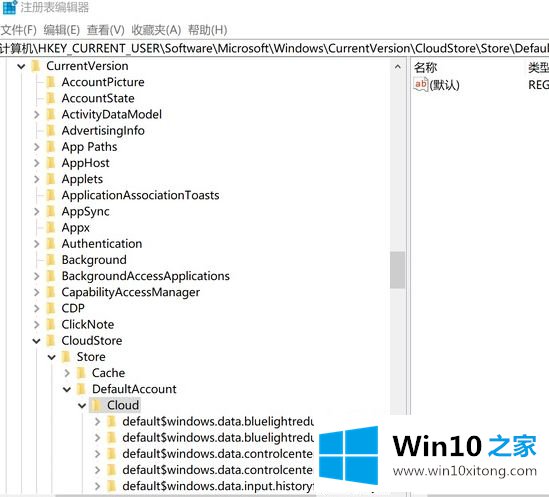Click the (默认) string value icon
Image resolution: width=549 pixels, height=497 pixels.
pos(421,84)
